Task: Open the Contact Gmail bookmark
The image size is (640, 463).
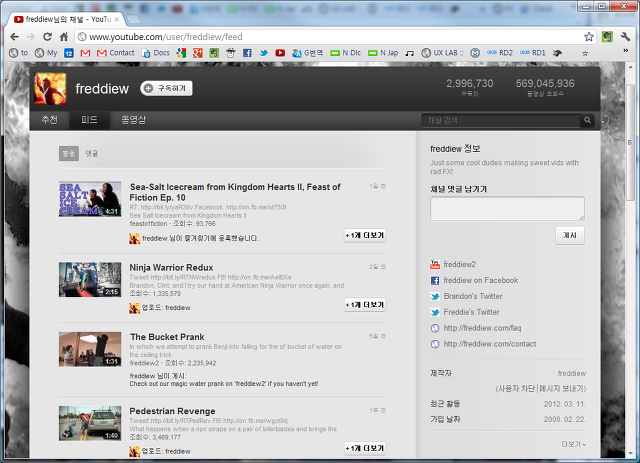Action: (x=116, y=53)
